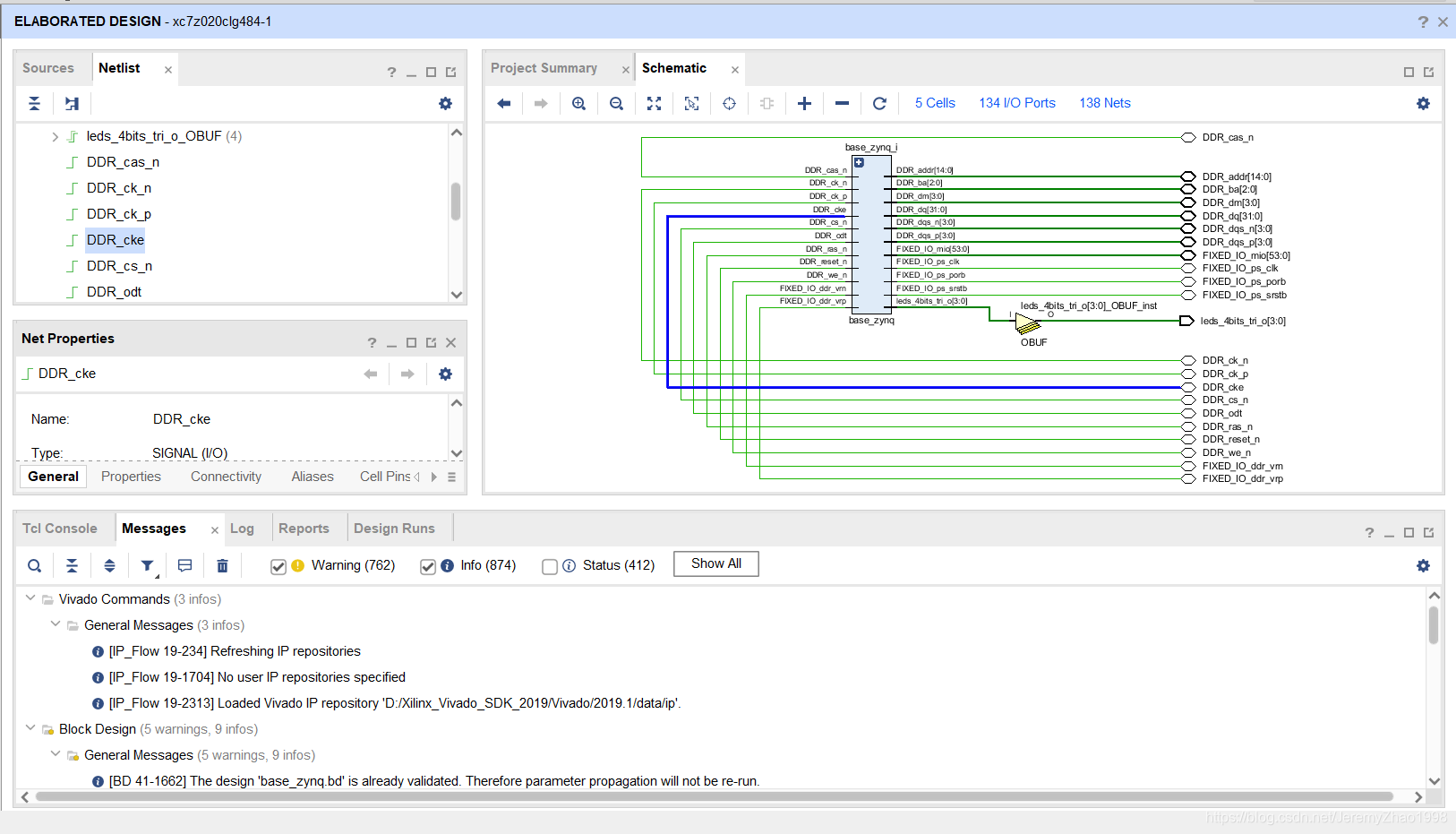Collapse General Messages (5 warnings) group
Viewport: 1456px width, 834px height.
tap(56, 754)
